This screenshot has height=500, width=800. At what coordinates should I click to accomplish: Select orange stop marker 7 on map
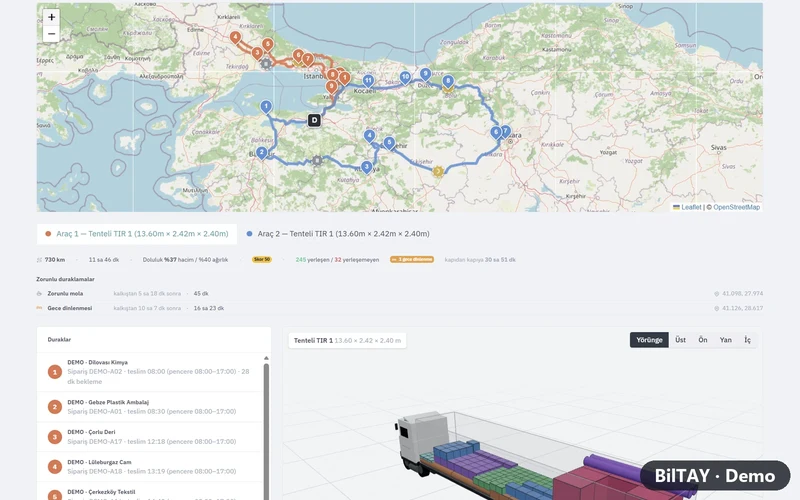[308, 59]
